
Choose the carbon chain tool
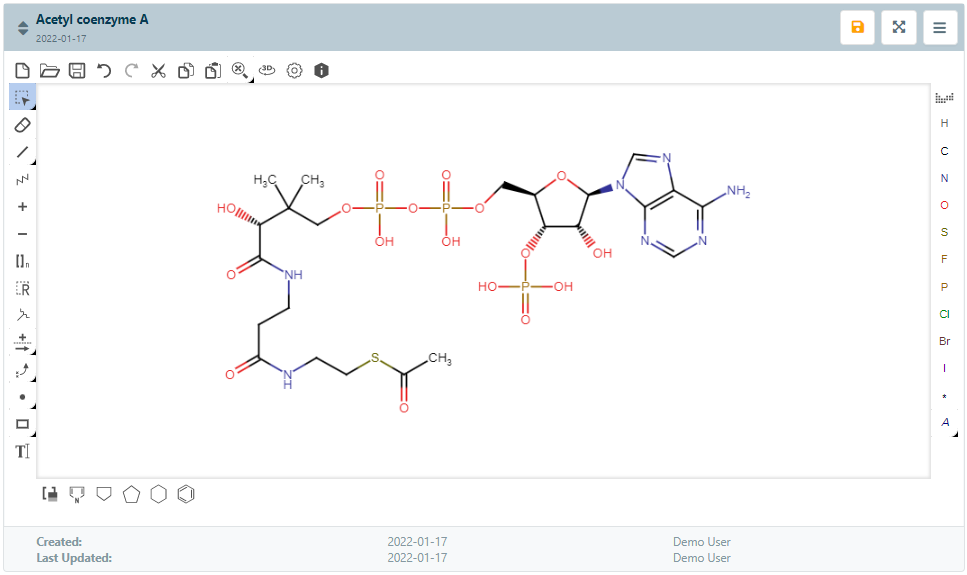(23, 180)
